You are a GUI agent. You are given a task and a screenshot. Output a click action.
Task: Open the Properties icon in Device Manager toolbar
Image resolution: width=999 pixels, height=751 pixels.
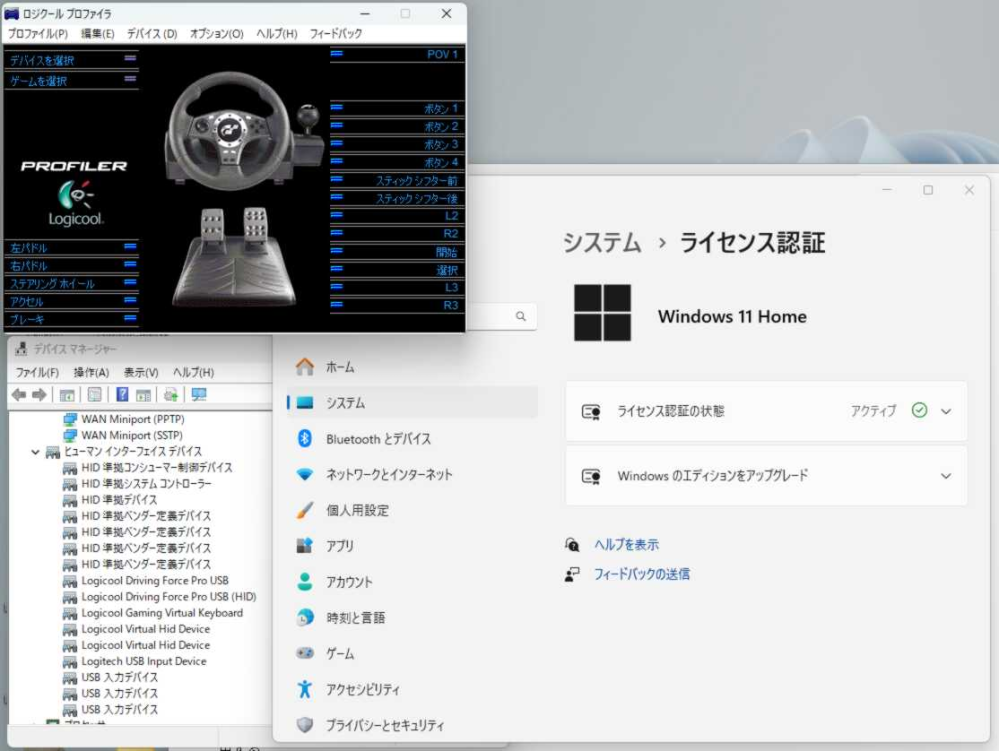[94, 395]
